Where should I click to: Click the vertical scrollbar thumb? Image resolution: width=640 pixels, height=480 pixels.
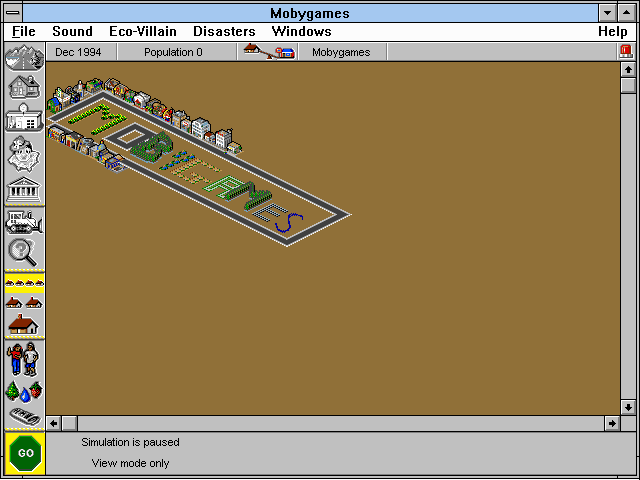628,85
